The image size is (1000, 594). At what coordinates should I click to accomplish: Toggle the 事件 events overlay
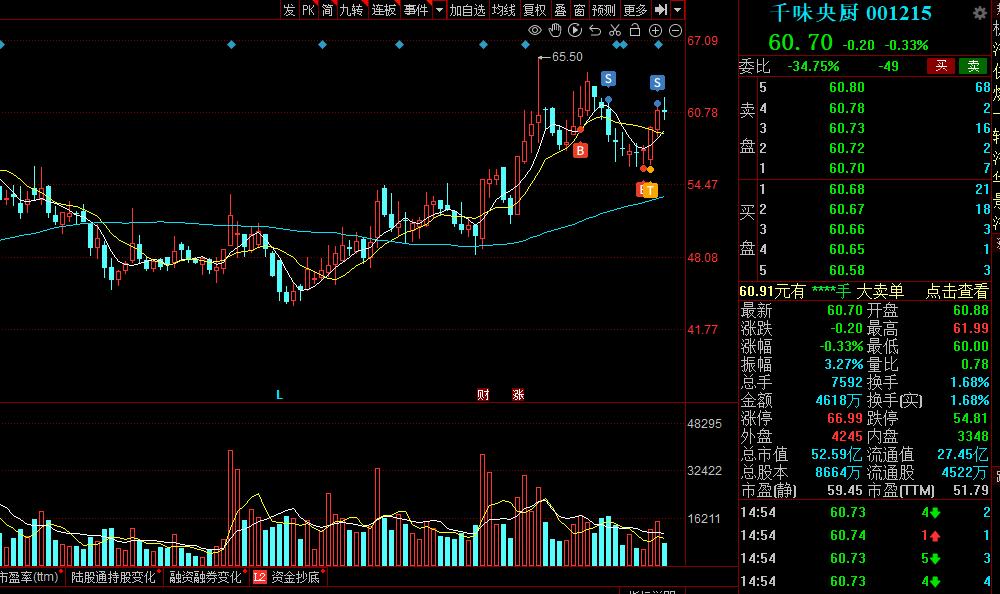point(416,10)
